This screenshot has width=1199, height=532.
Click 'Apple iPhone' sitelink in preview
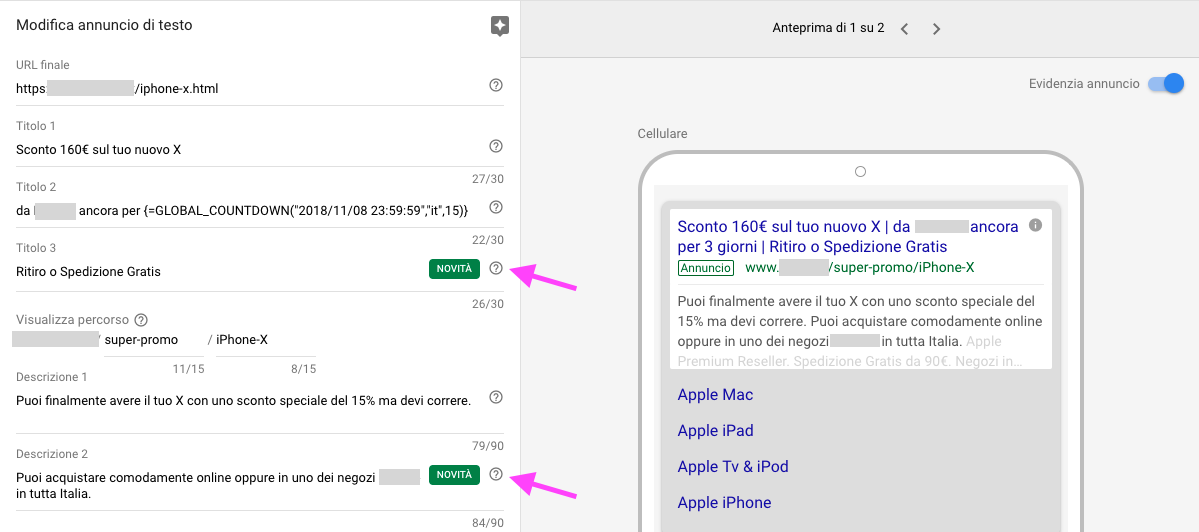[724, 502]
